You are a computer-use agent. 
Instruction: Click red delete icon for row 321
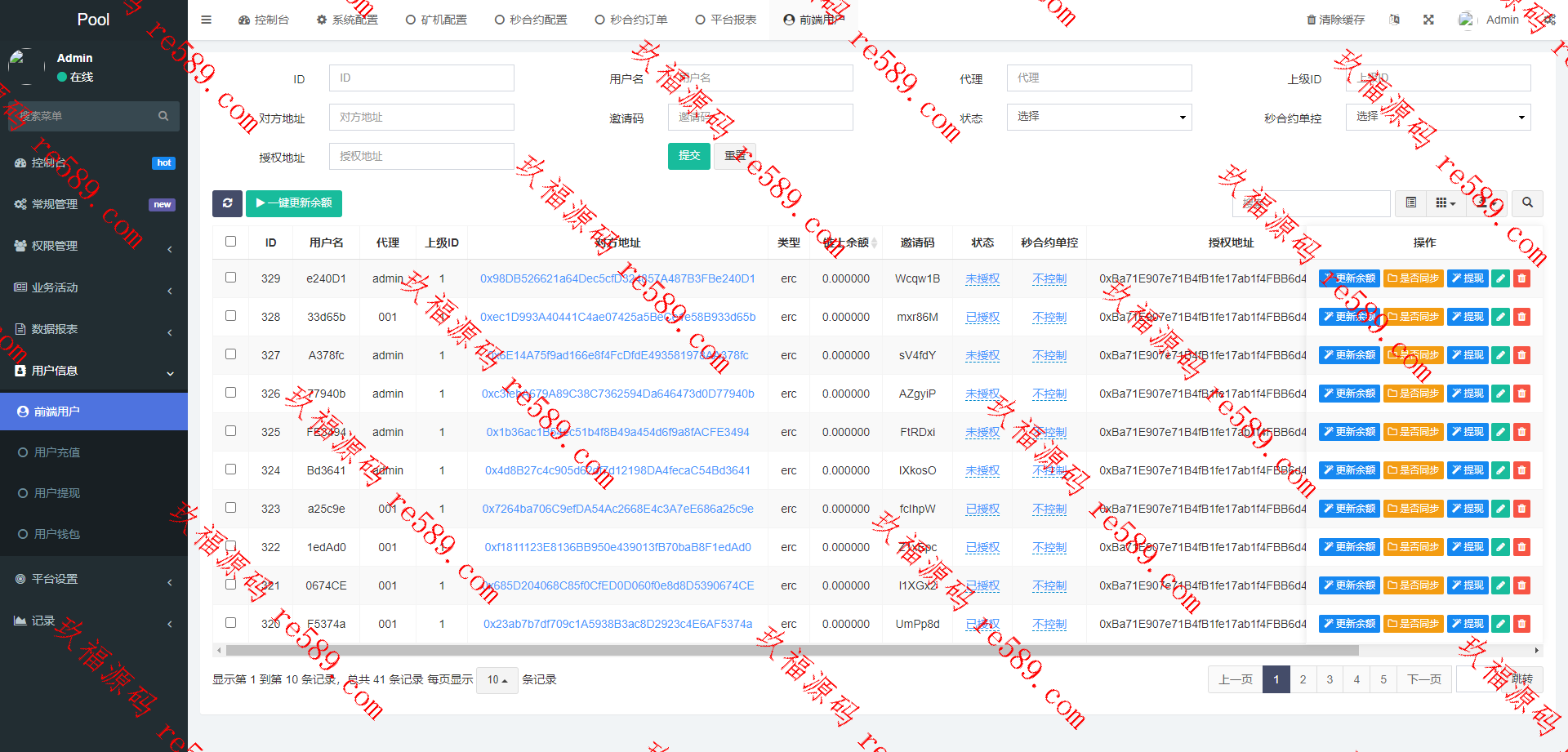(x=1521, y=585)
